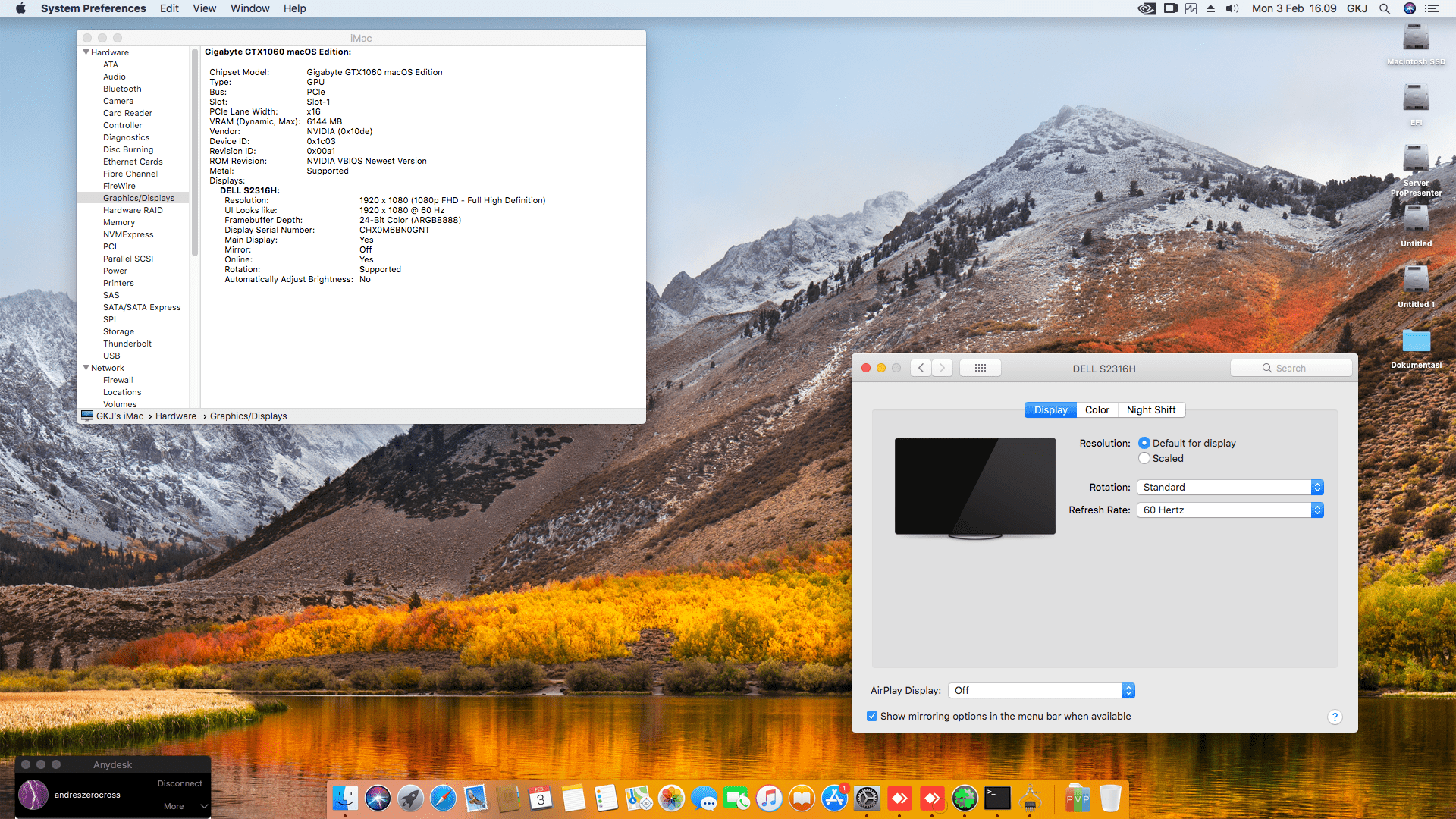Screen dimensions: 1456x819
Task: Select Default for display resolution
Action: click(1144, 443)
